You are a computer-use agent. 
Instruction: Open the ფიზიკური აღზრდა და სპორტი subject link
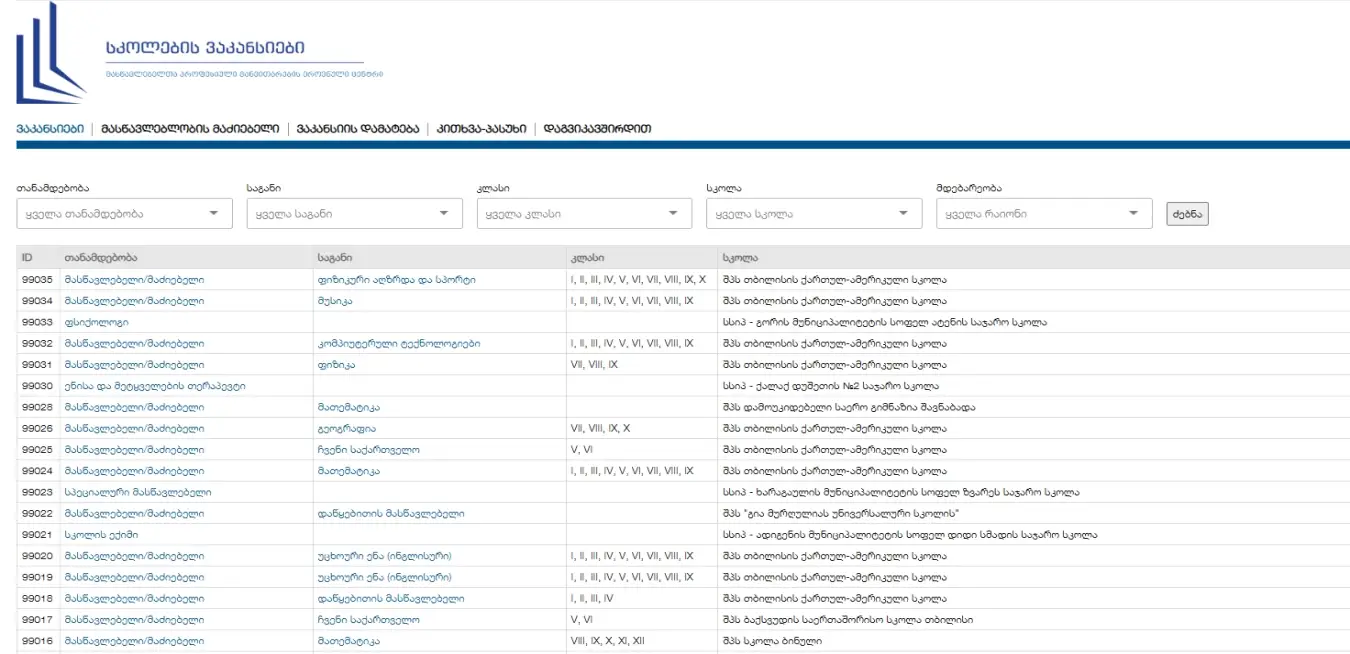pyautogui.click(x=396, y=280)
